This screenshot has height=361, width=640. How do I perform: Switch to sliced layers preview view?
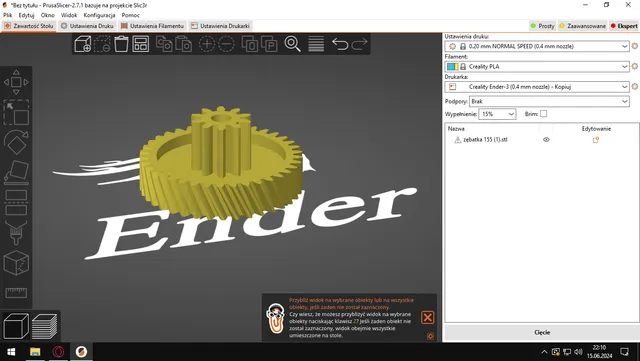point(44,326)
